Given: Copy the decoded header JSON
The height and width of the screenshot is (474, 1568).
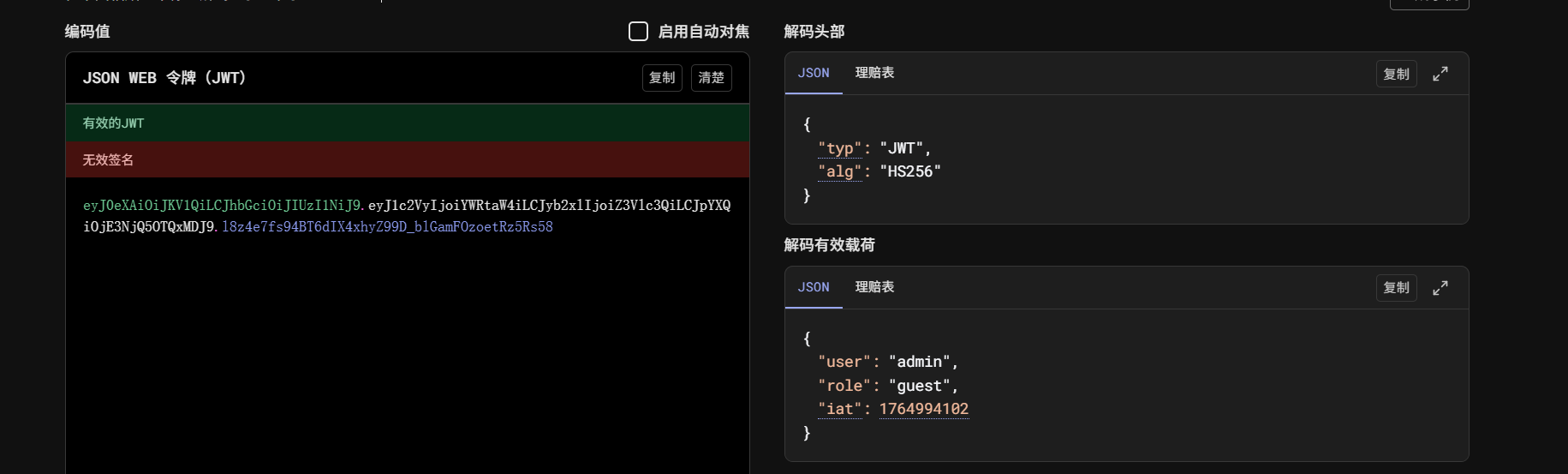Looking at the screenshot, I should [x=1396, y=75].
